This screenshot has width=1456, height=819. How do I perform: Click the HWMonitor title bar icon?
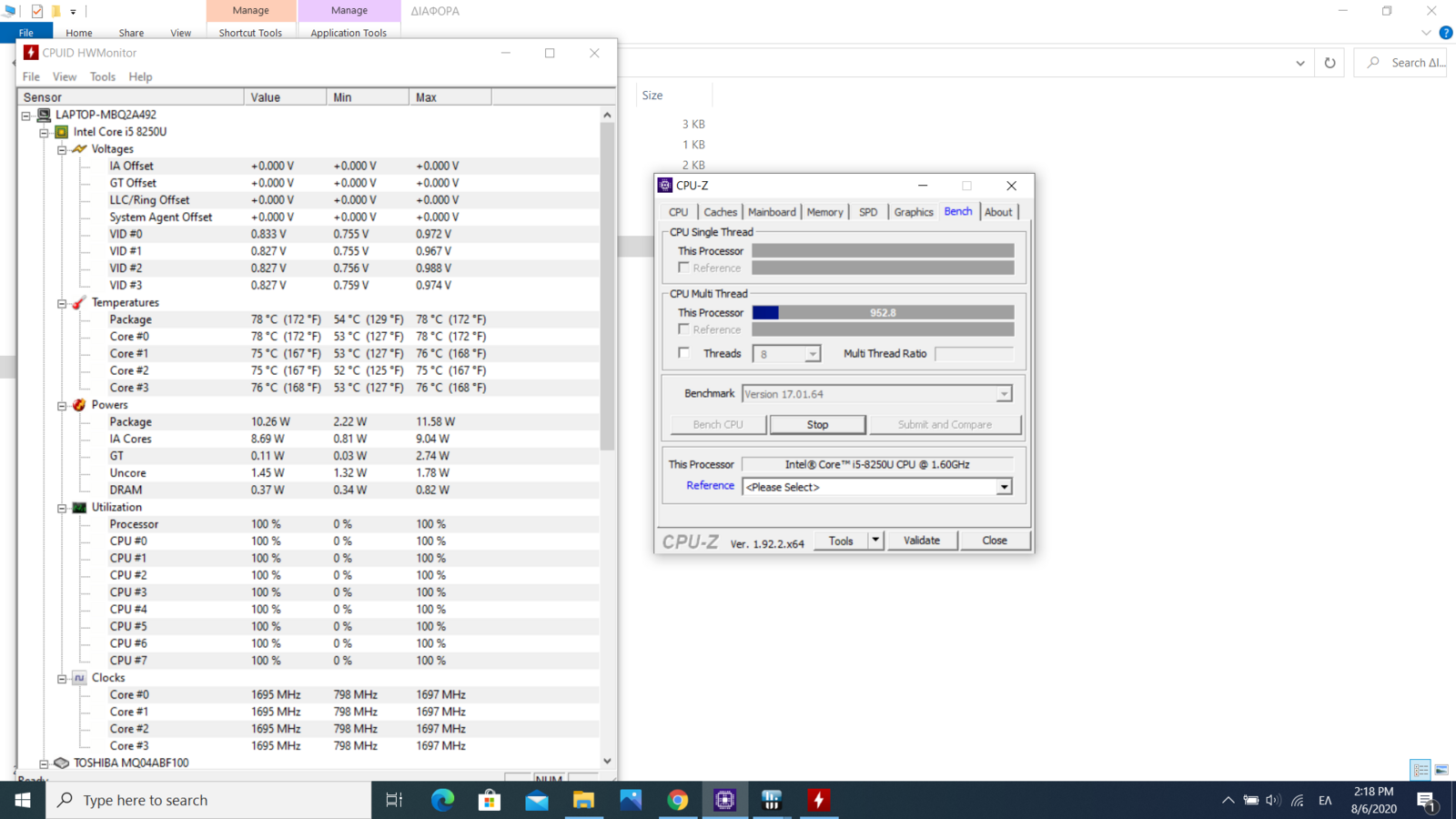[x=31, y=53]
